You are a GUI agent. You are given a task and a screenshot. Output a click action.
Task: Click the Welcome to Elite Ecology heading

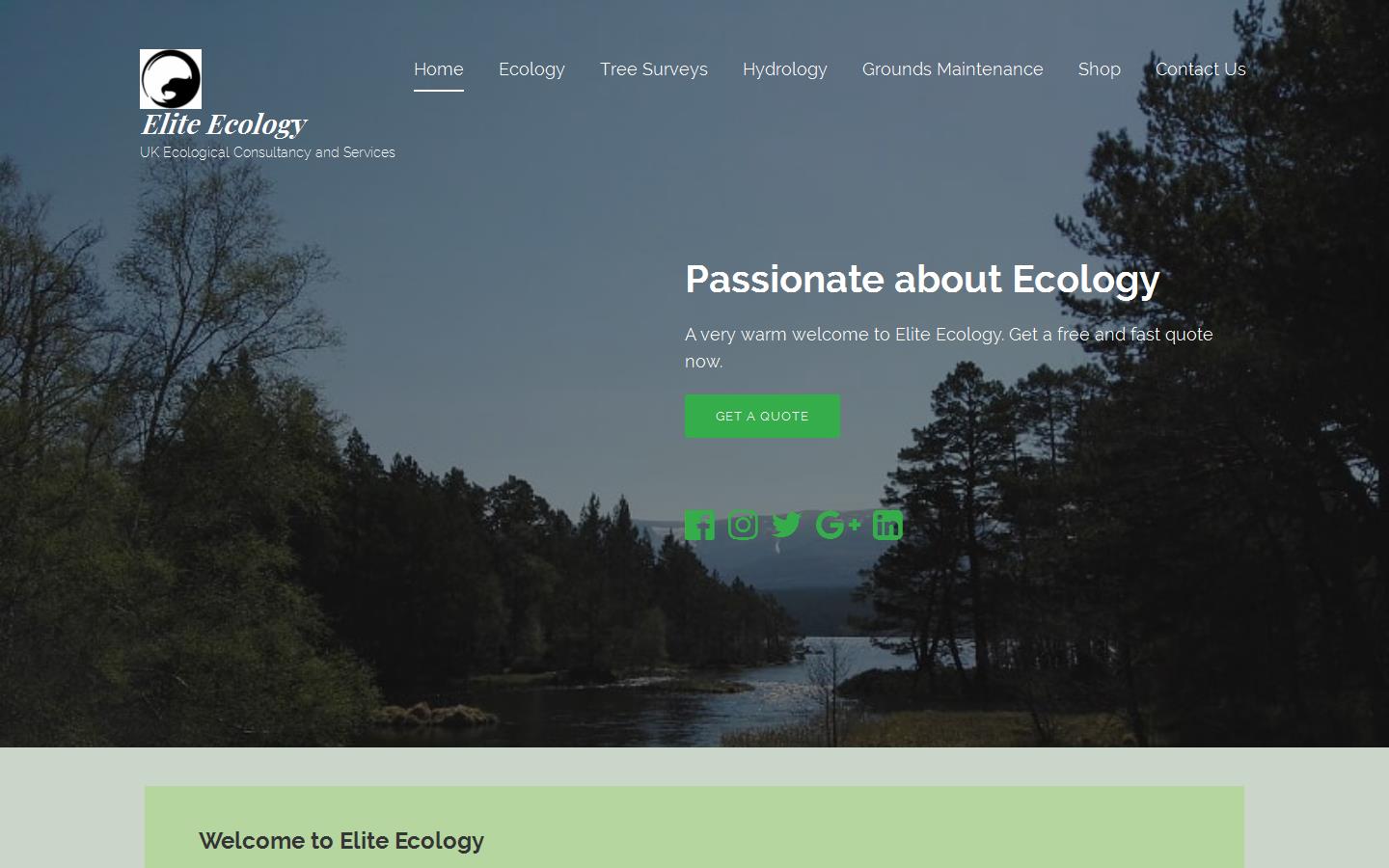[341, 841]
